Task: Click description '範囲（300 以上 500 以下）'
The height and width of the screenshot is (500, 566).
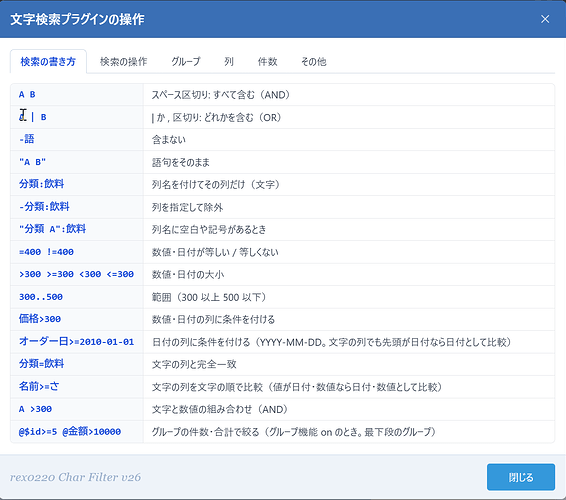Action: (x=210, y=297)
